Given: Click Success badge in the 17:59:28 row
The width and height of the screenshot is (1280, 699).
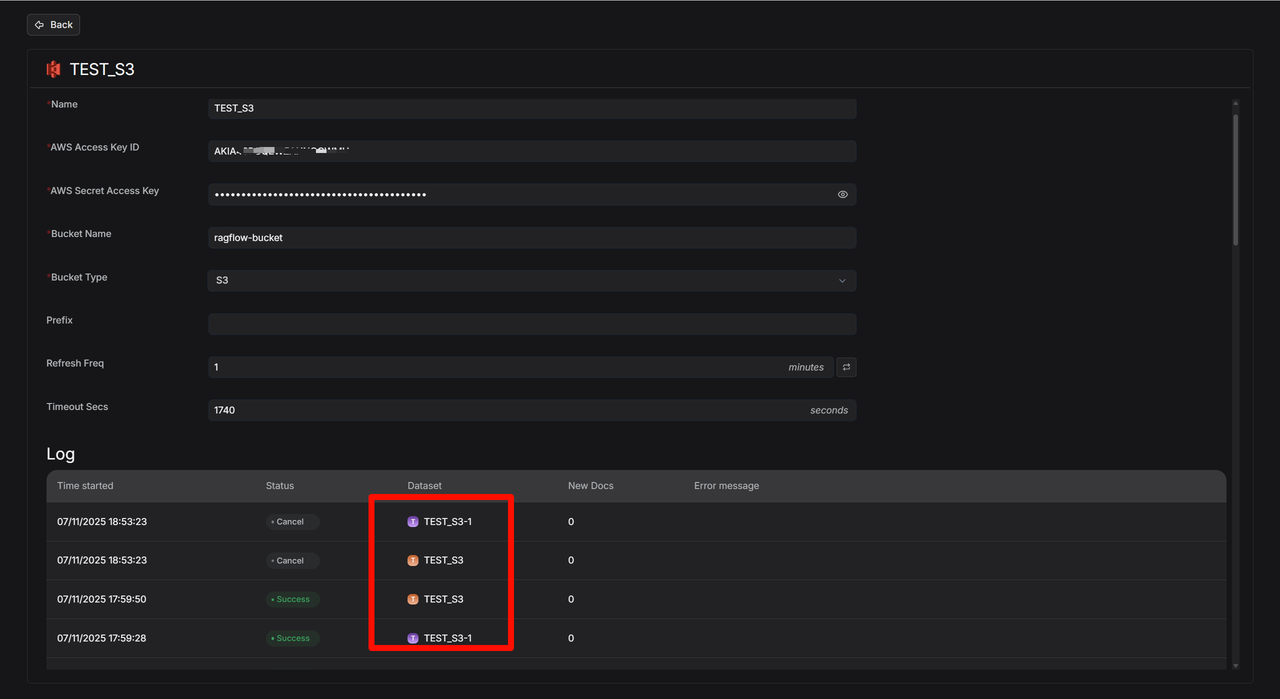Looking at the screenshot, I should click(x=292, y=639).
